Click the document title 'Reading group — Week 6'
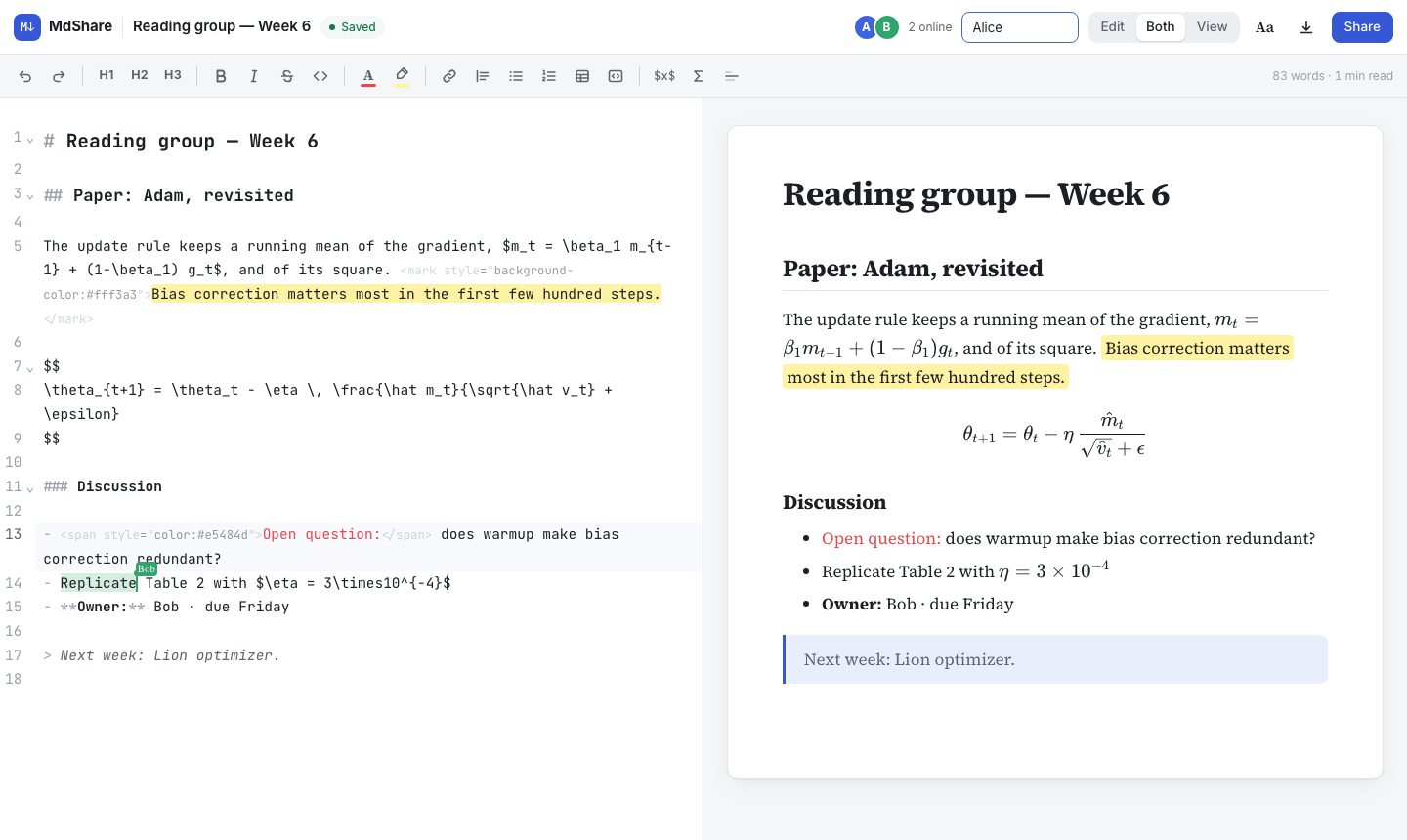This screenshot has height=840, width=1407. [x=222, y=26]
